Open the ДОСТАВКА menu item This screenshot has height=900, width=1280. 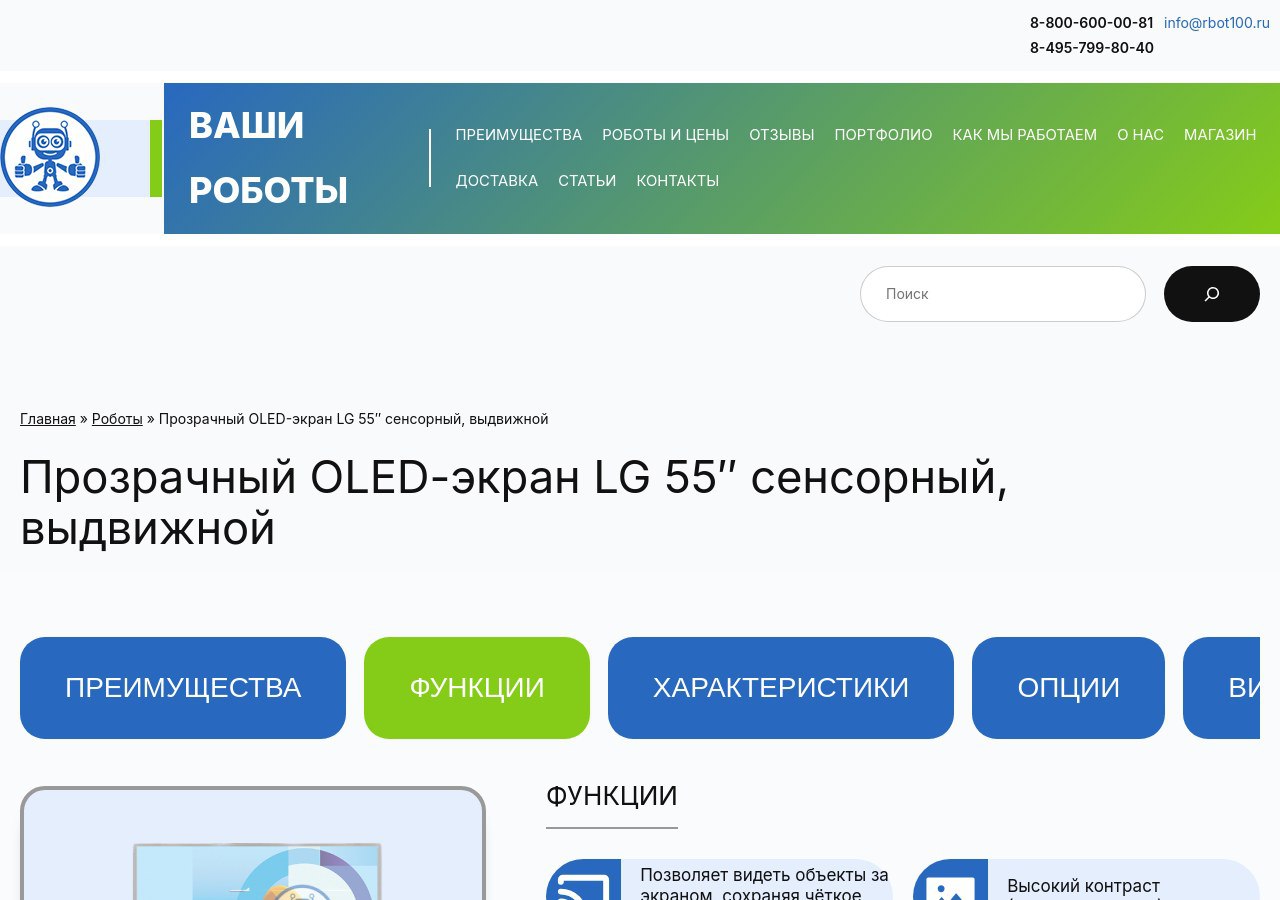click(x=496, y=181)
